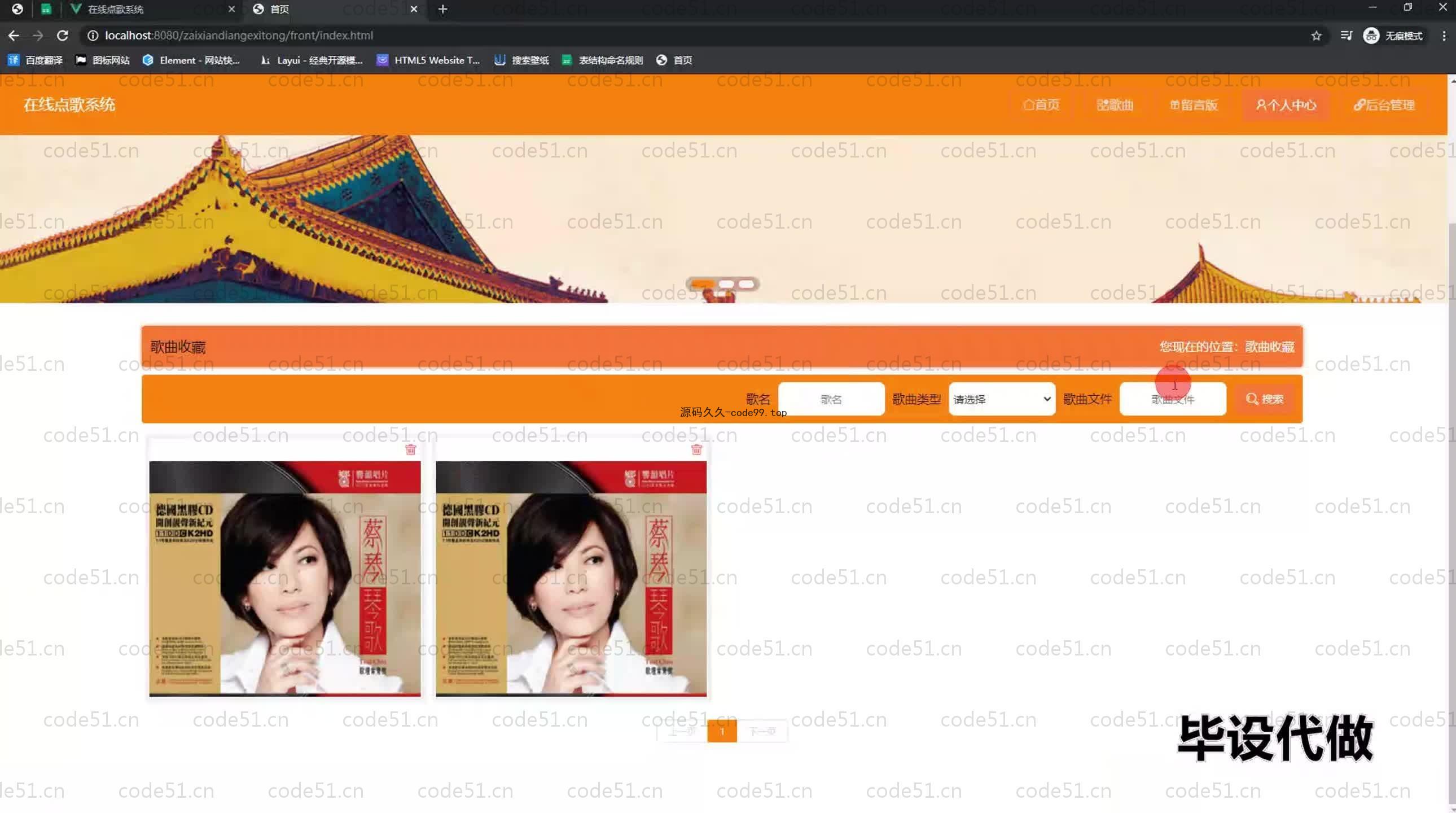Click the address bar URL
1456x813 pixels.
(x=239, y=36)
